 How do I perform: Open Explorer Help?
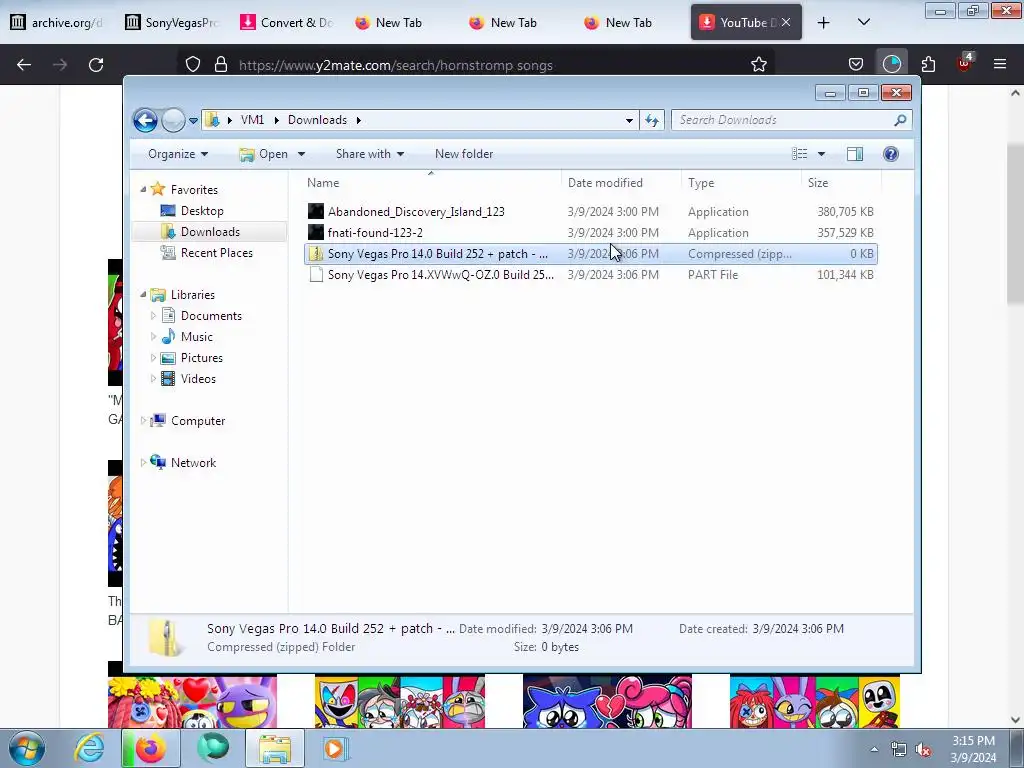click(891, 154)
